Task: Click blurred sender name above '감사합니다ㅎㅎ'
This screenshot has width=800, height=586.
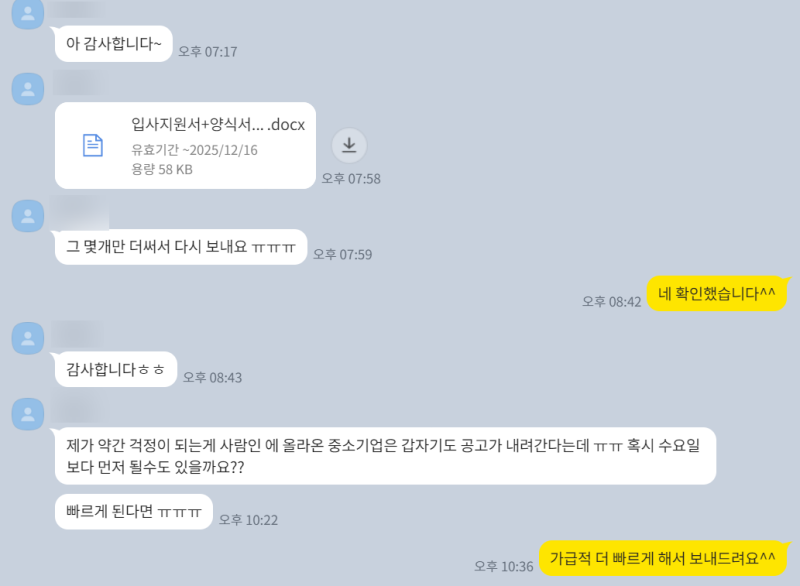Action: coord(78,336)
